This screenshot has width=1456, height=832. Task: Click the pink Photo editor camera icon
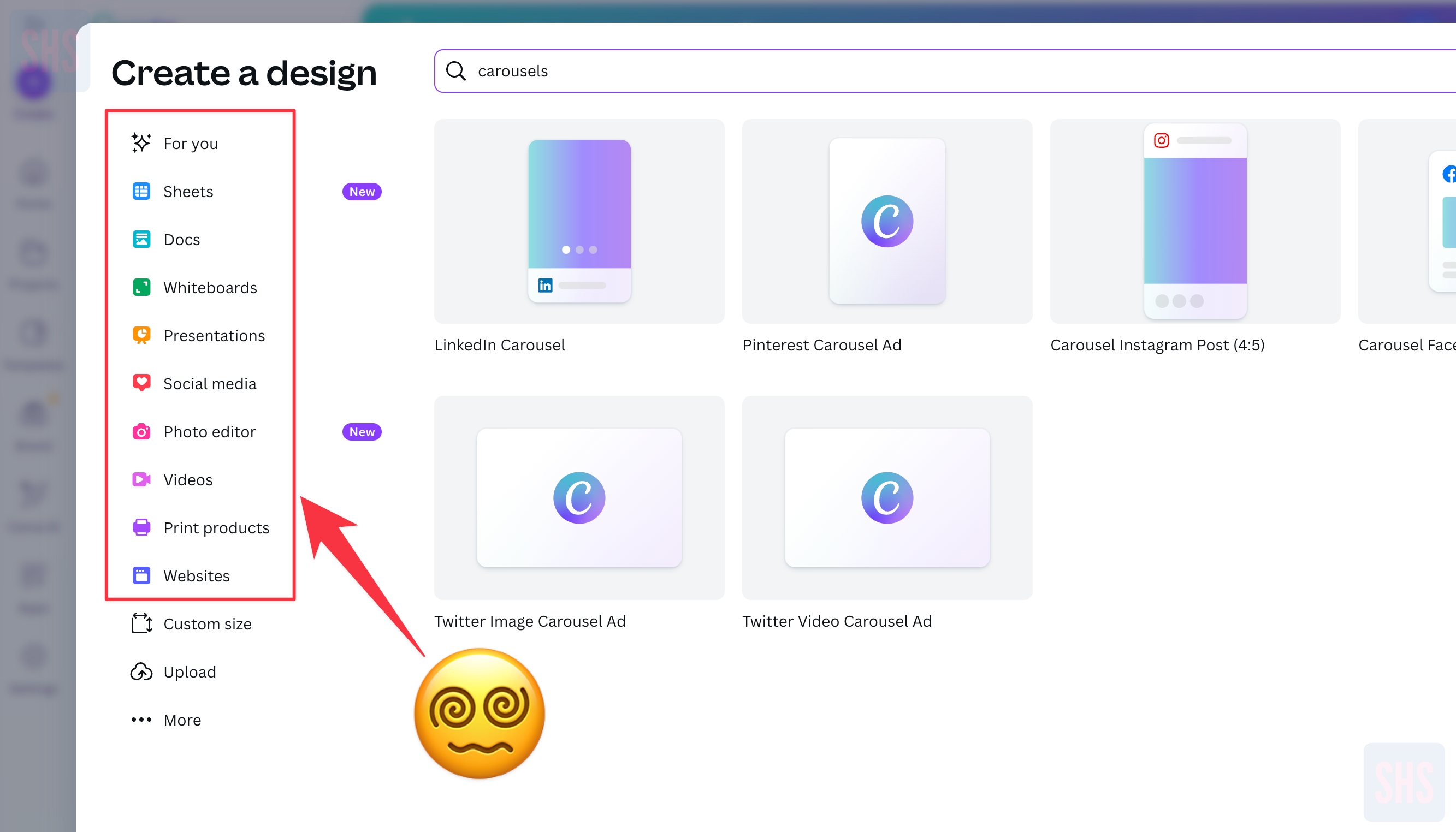pos(141,431)
